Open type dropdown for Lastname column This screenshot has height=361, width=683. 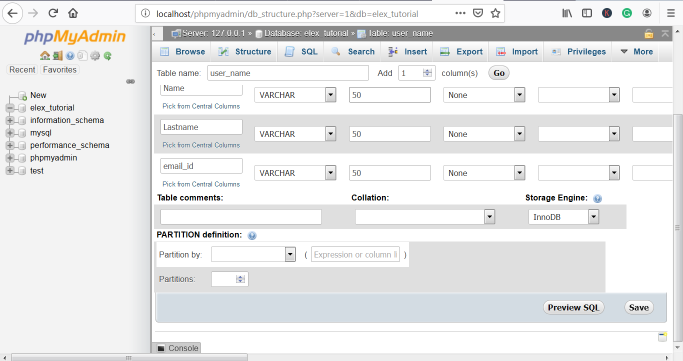[x=295, y=134]
